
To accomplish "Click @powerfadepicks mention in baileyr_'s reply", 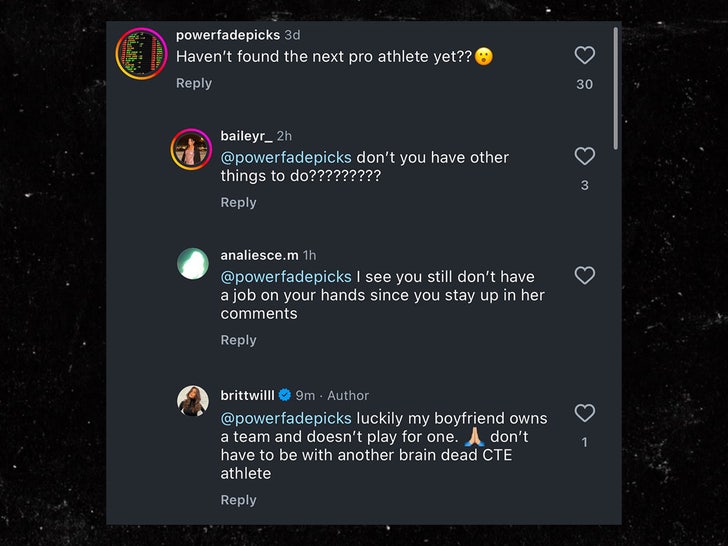I will coord(286,158).
